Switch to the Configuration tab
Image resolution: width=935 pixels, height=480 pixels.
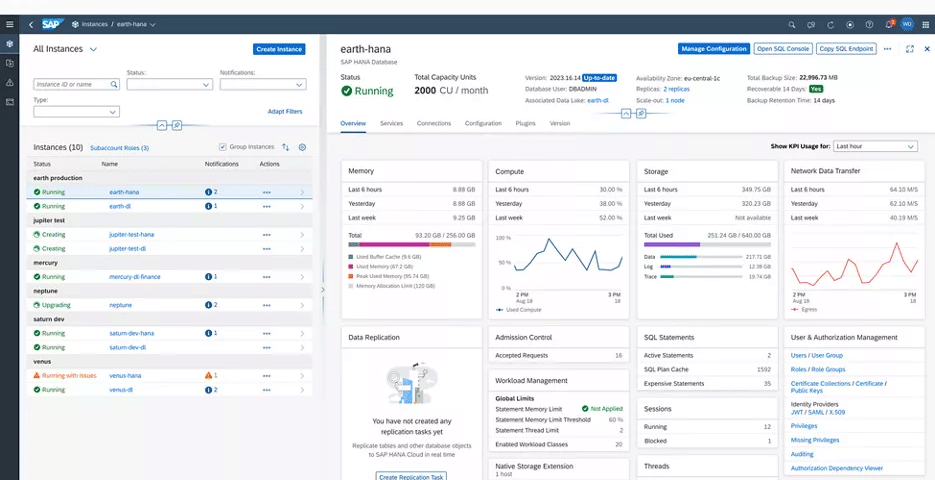click(483, 123)
